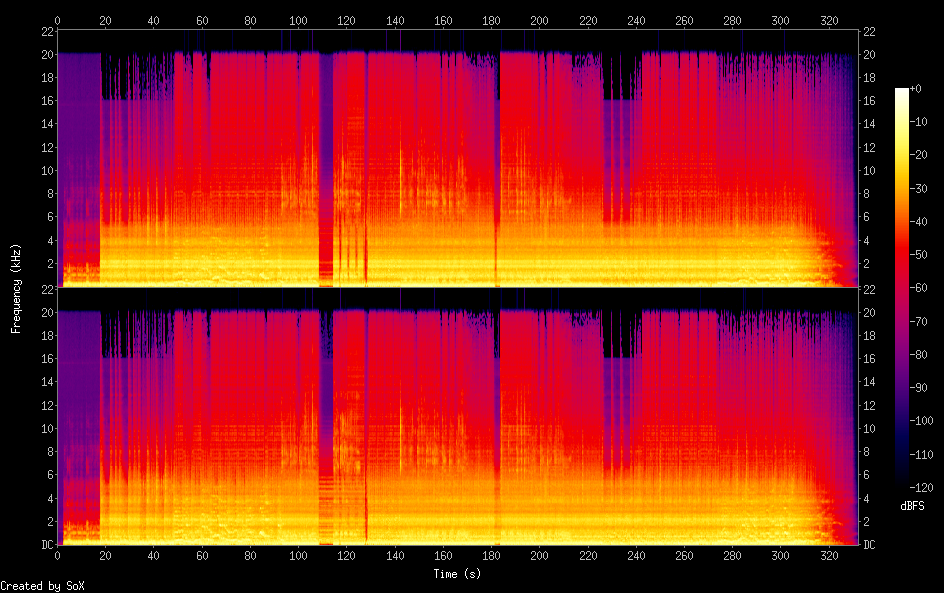Click the '160' tick on the bottom time axis
The image size is (944, 593).
click(443, 555)
